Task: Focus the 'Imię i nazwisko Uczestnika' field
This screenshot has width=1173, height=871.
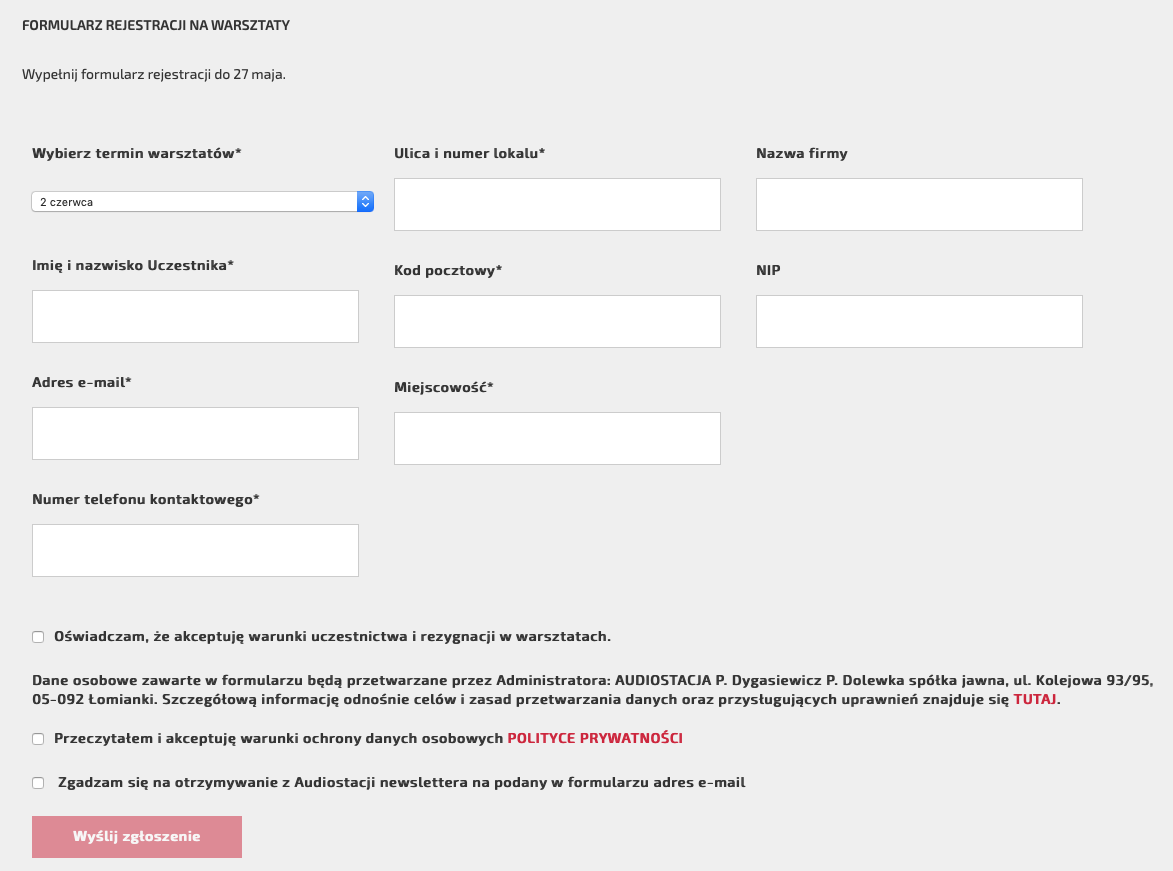Action: 195,317
